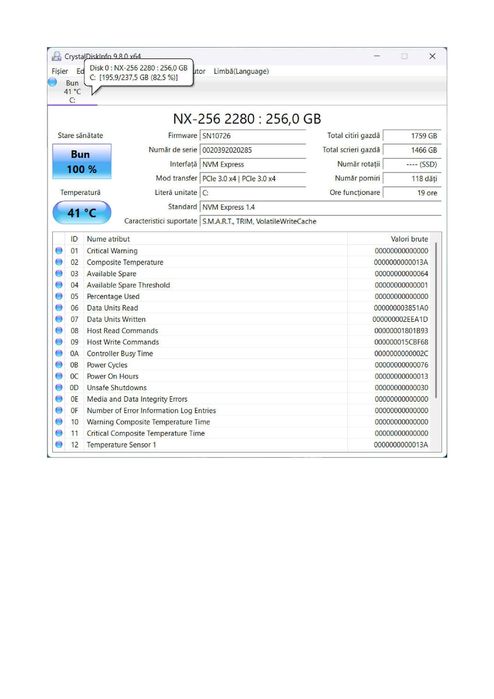494x699 pixels.
Task: Click the status icon for Percentage Used
Action: pyautogui.click(x=59, y=296)
